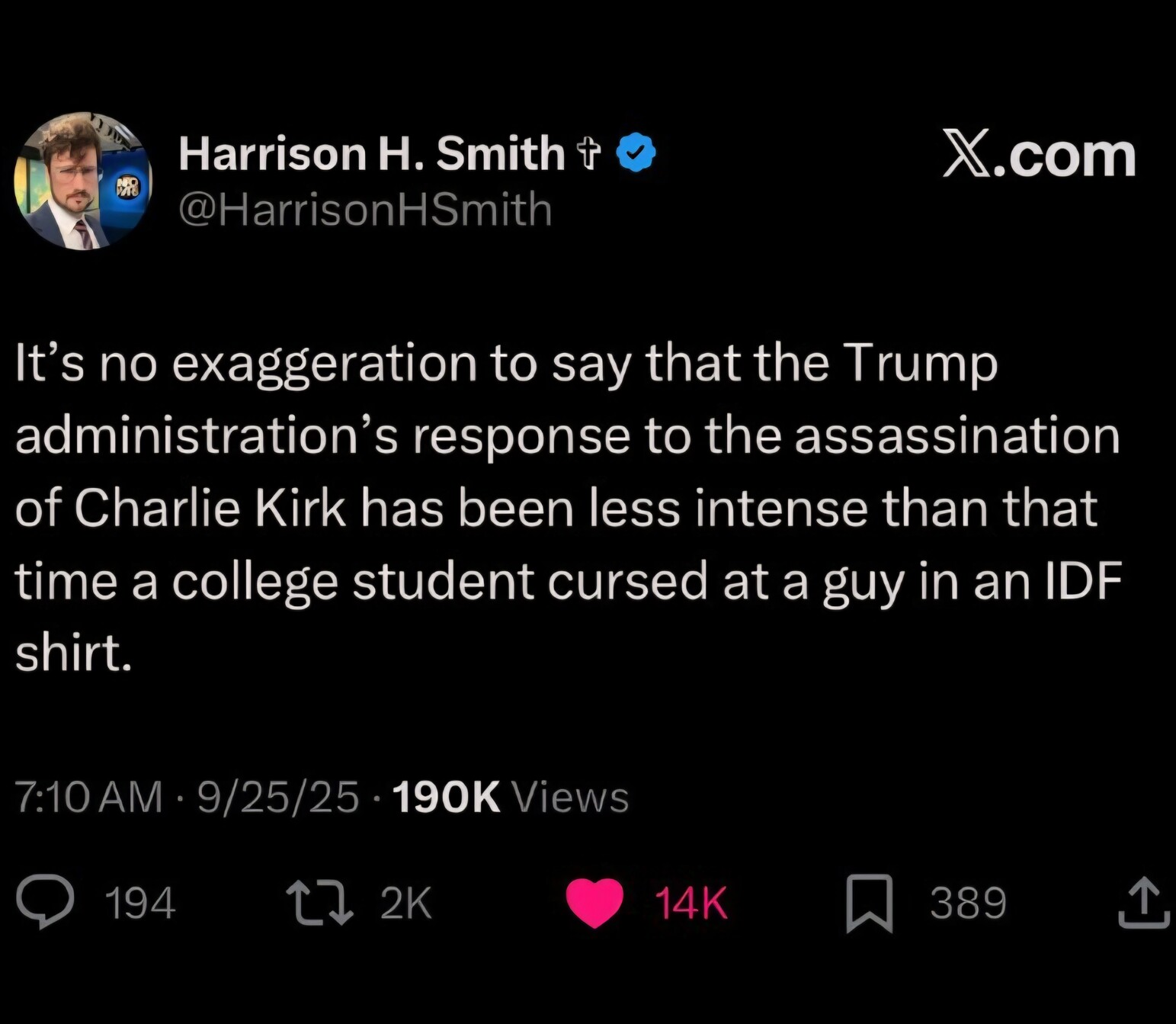1176x1024 pixels.
Task: Open the 190K Views count
Action: coord(510,798)
